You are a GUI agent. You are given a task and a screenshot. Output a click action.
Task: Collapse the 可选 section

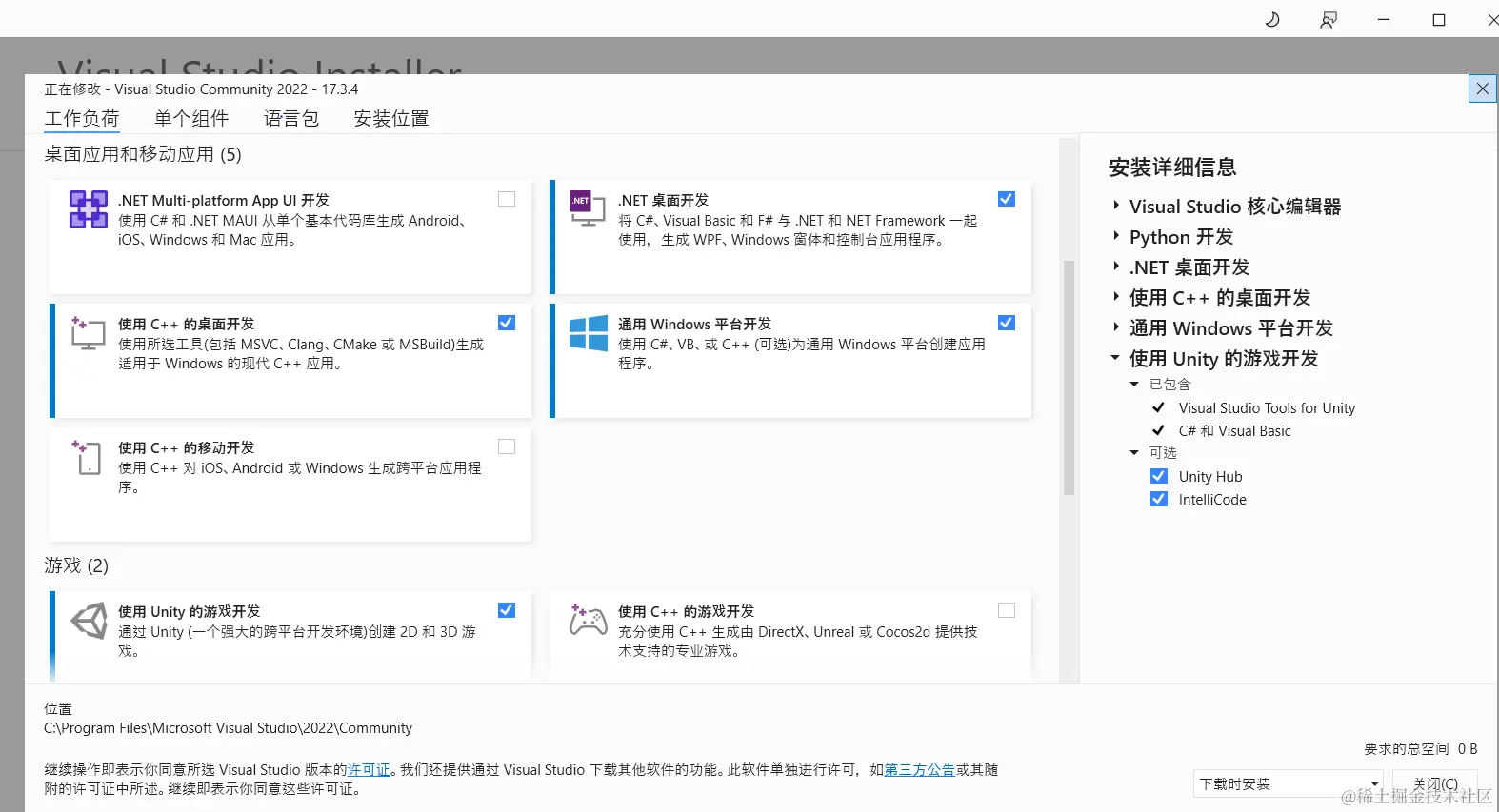coord(1134,453)
